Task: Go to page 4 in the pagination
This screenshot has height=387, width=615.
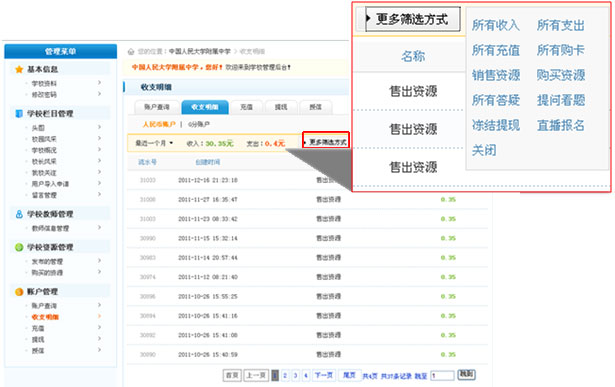Action: pos(306,376)
